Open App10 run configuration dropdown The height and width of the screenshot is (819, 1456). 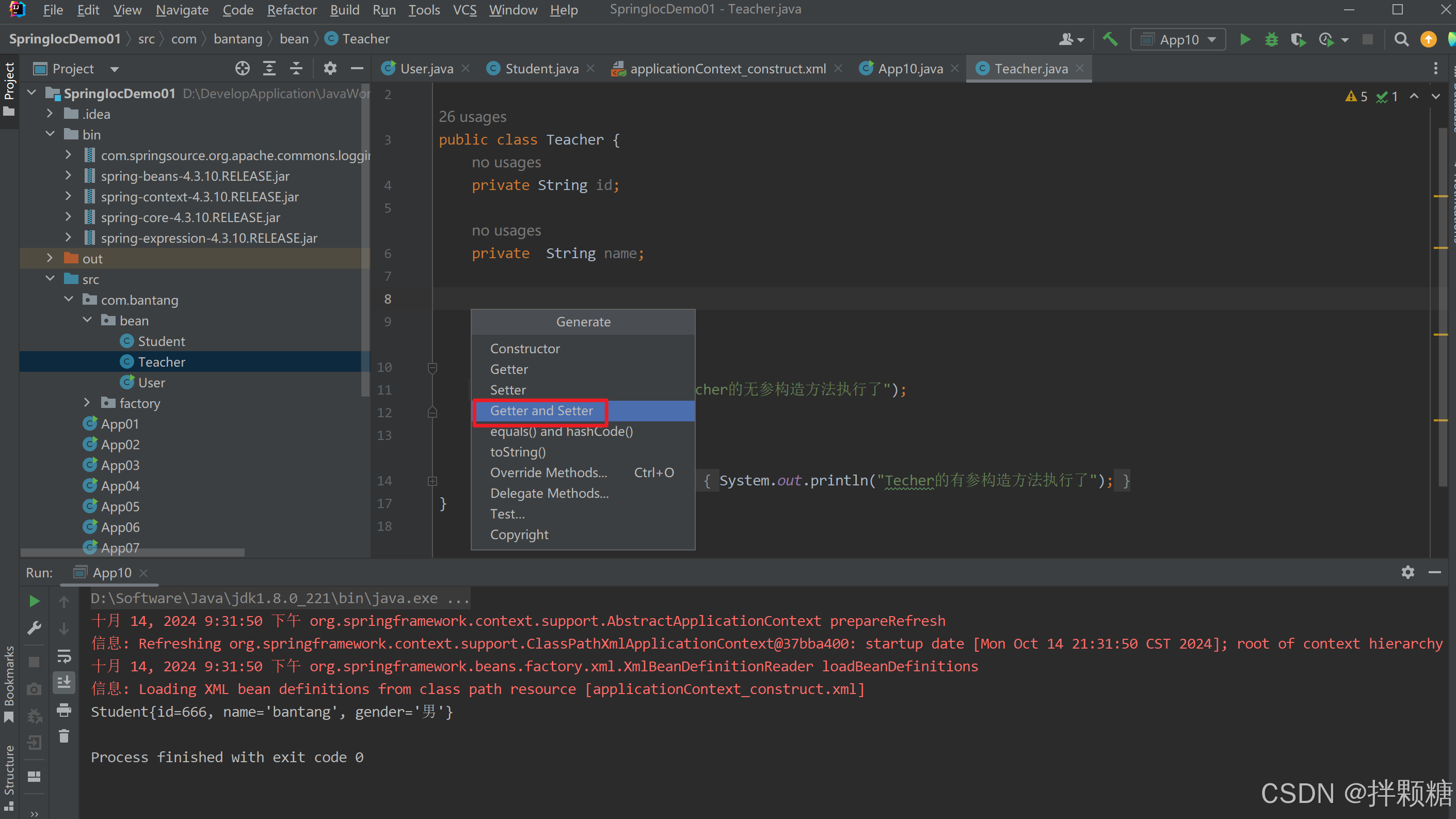point(1178,40)
